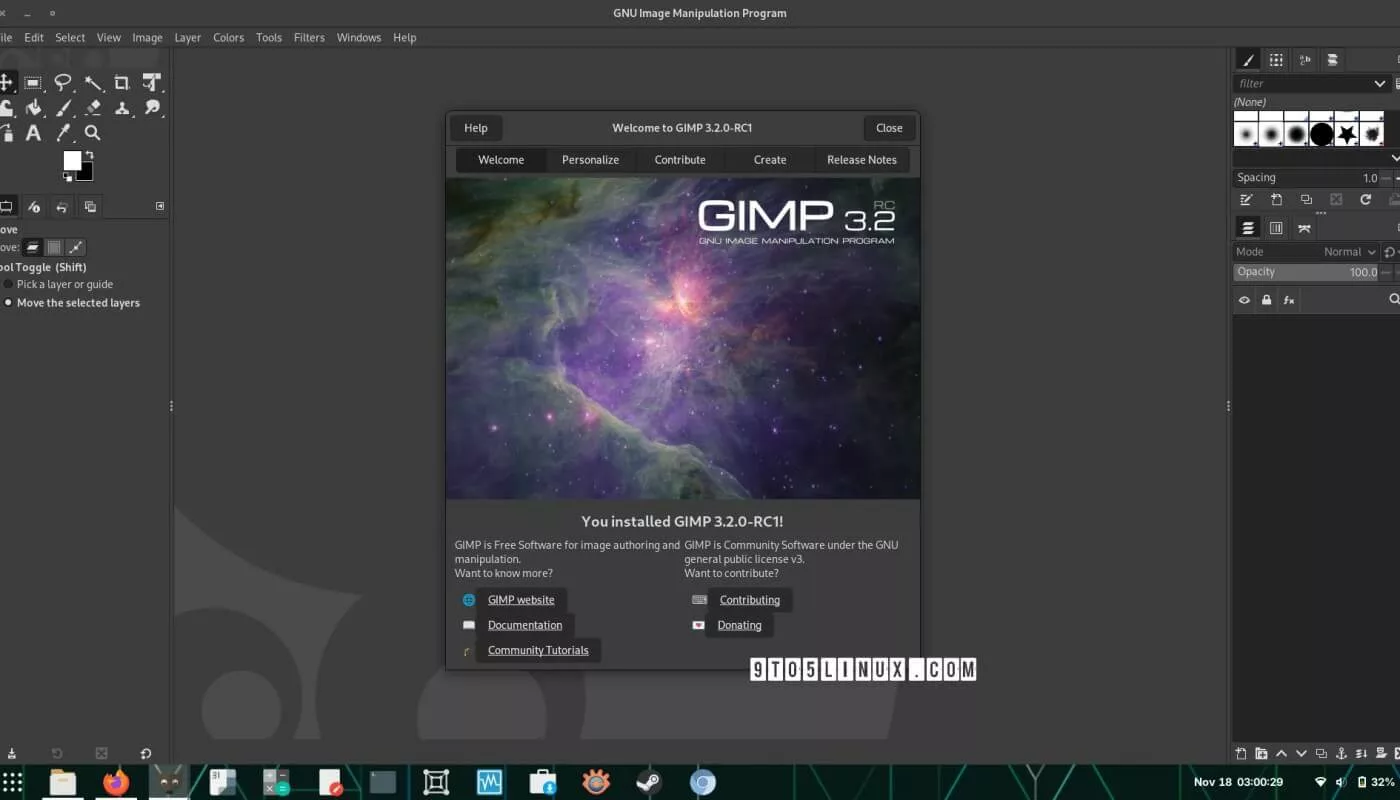Image resolution: width=1400 pixels, height=800 pixels.
Task: Select the Color Picker eyedropper tool
Action: 63,133
